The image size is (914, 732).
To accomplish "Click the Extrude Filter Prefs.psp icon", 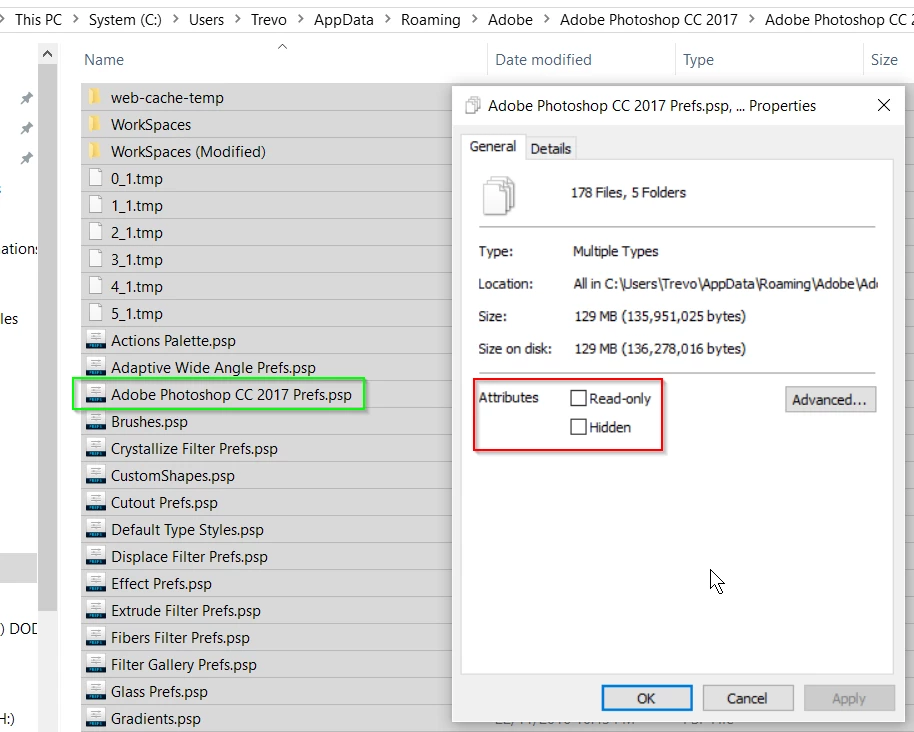I will tap(96, 610).
